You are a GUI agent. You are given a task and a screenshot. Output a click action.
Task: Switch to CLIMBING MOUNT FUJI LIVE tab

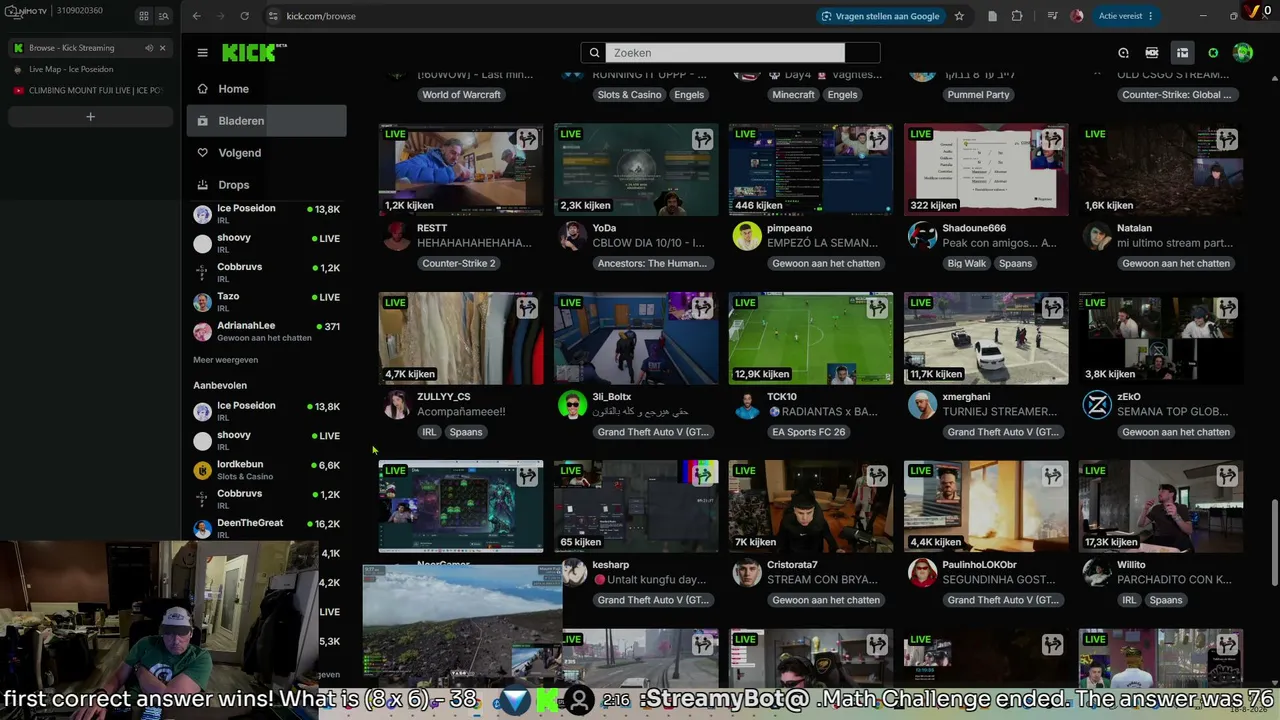[90, 91]
